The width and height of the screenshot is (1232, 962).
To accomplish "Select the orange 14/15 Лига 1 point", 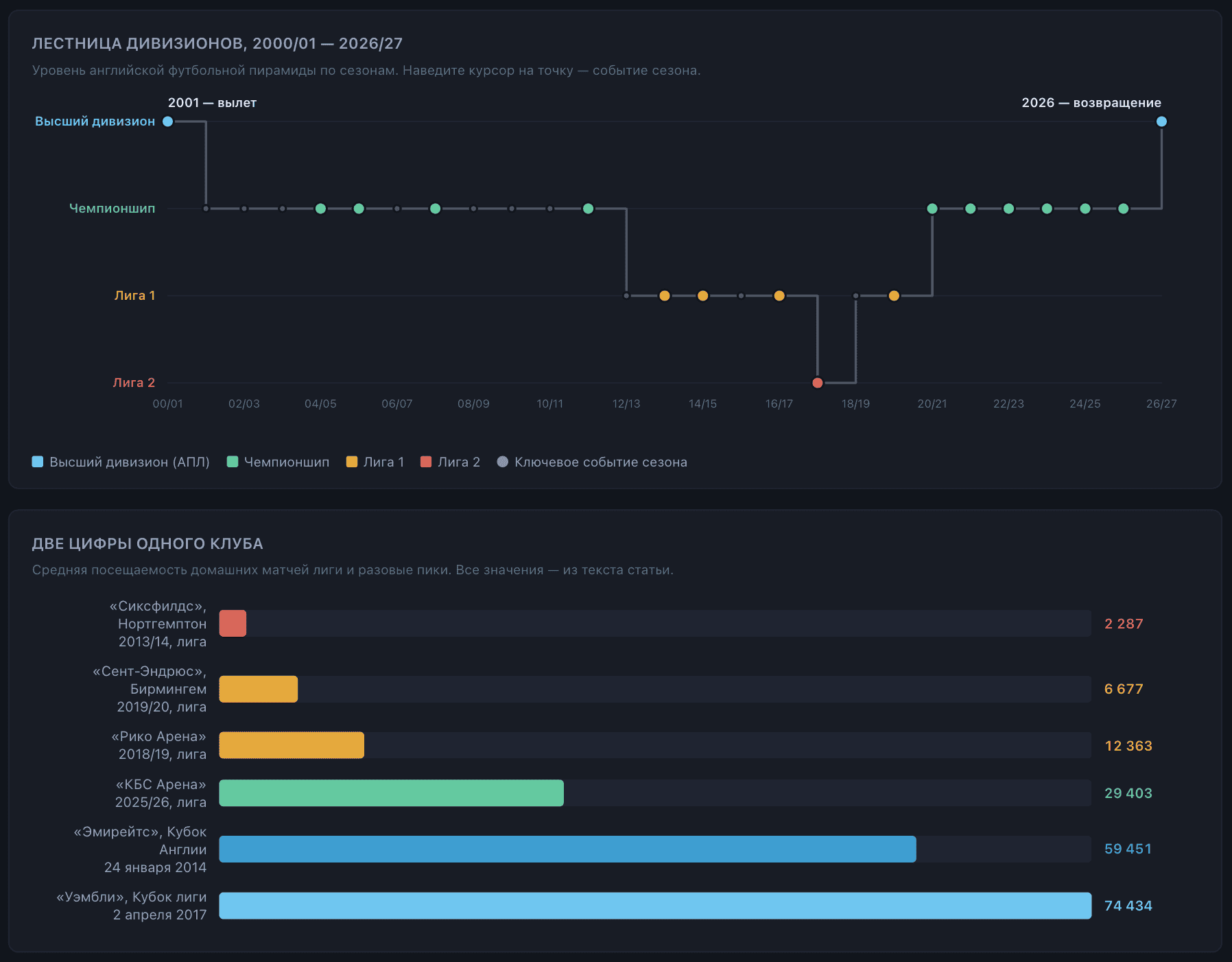I will tap(702, 296).
